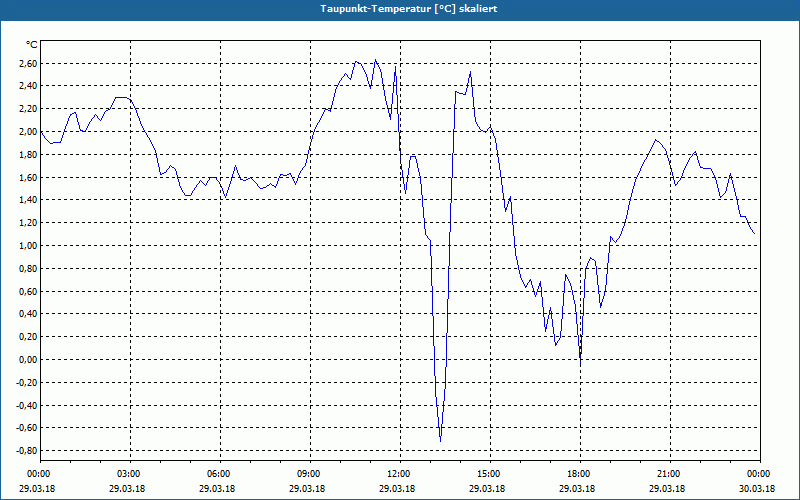Click the '21:00' time label
This screenshot has height=500, width=800.
(x=668, y=474)
